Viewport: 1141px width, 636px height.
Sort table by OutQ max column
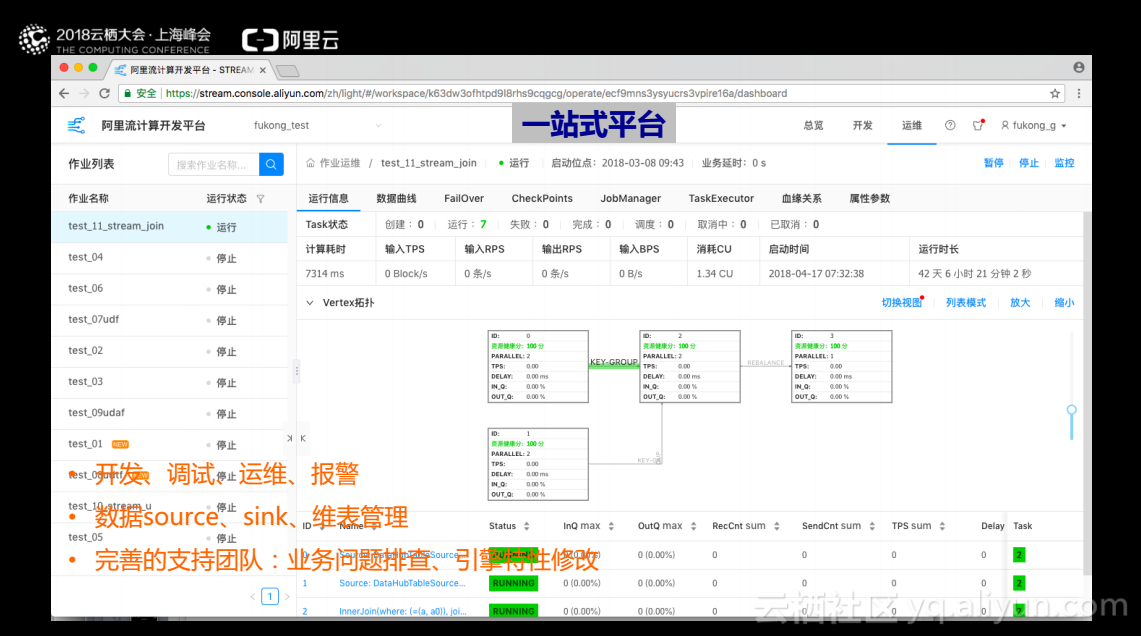[693, 526]
